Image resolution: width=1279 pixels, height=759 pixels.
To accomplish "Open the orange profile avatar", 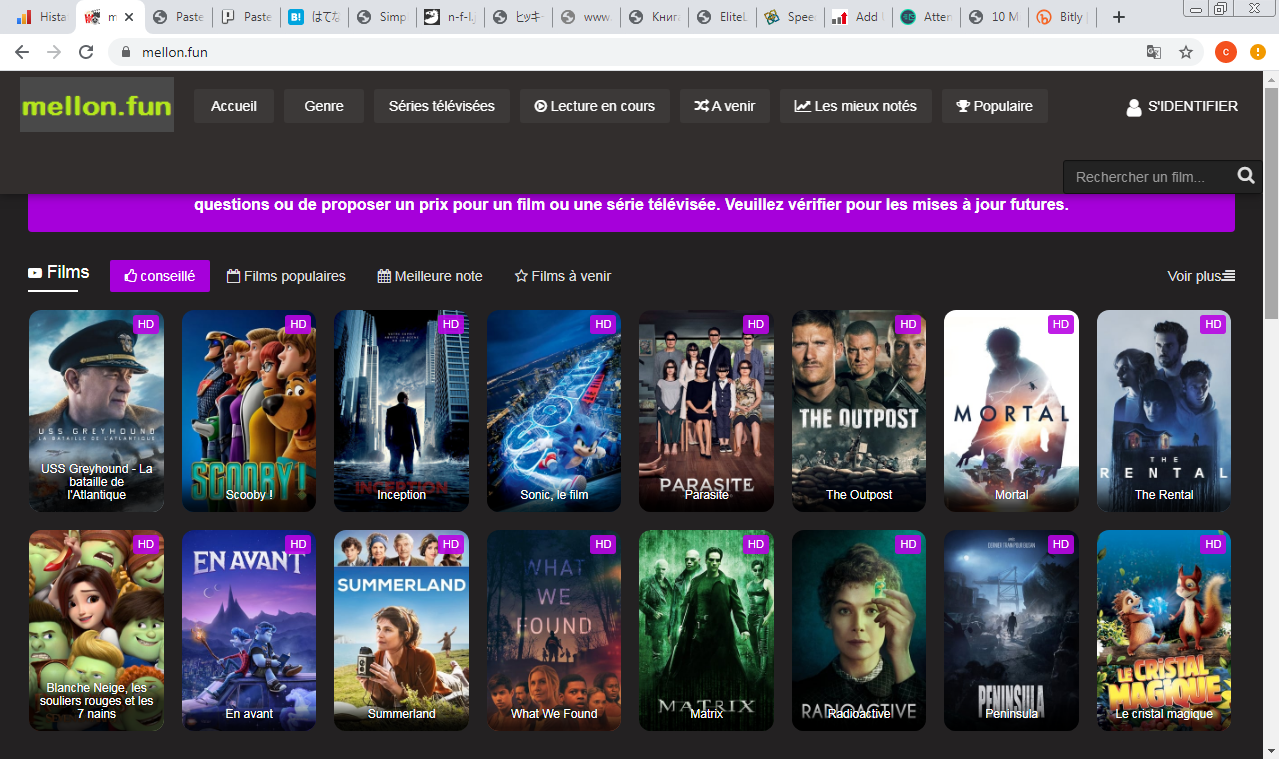I will (1226, 52).
